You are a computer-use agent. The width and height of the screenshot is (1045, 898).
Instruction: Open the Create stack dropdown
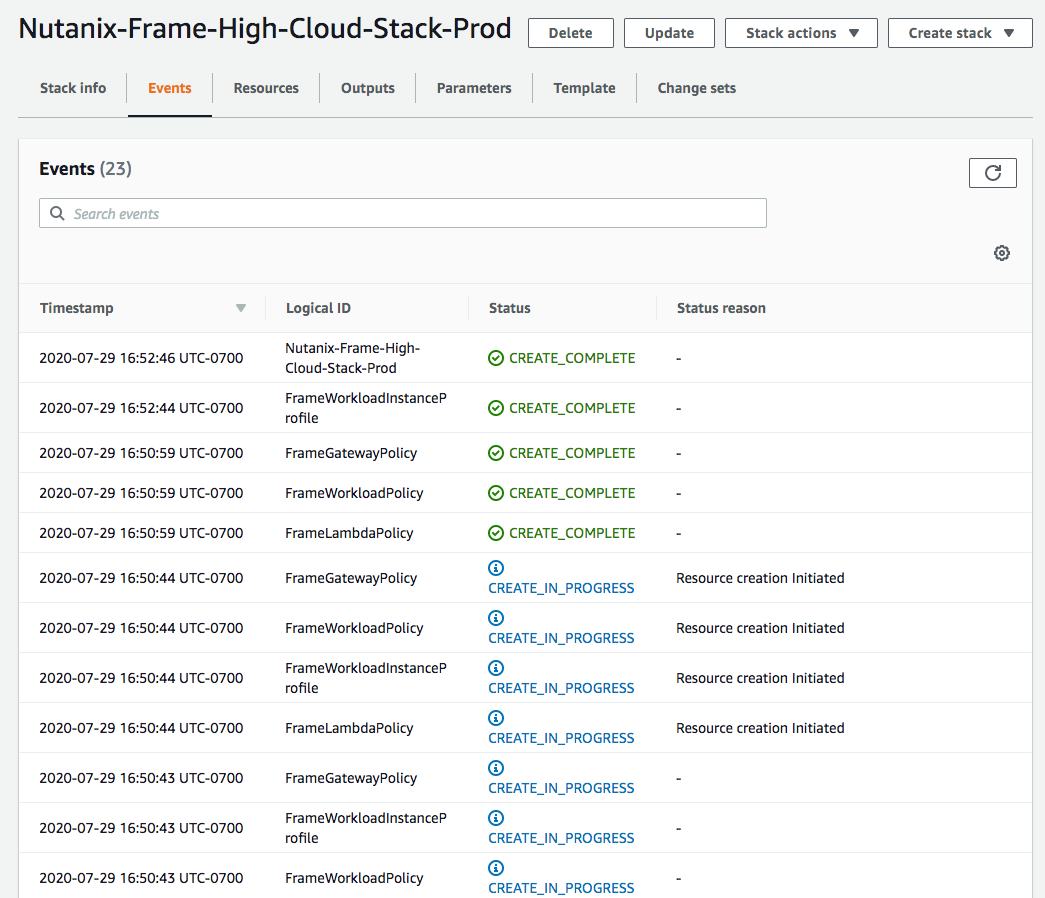click(x=959, y=32)
